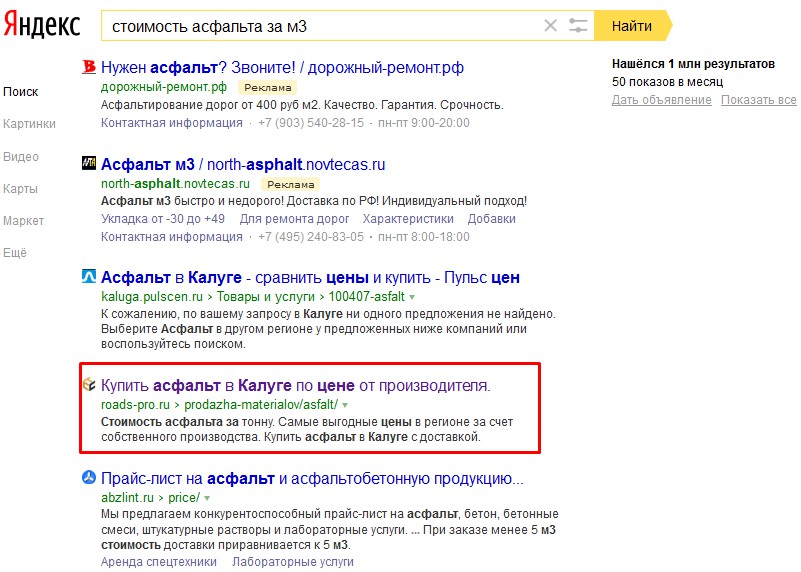
Task: Open the roads-pro.ru result options arrow
Action: [x=346, y=405]
